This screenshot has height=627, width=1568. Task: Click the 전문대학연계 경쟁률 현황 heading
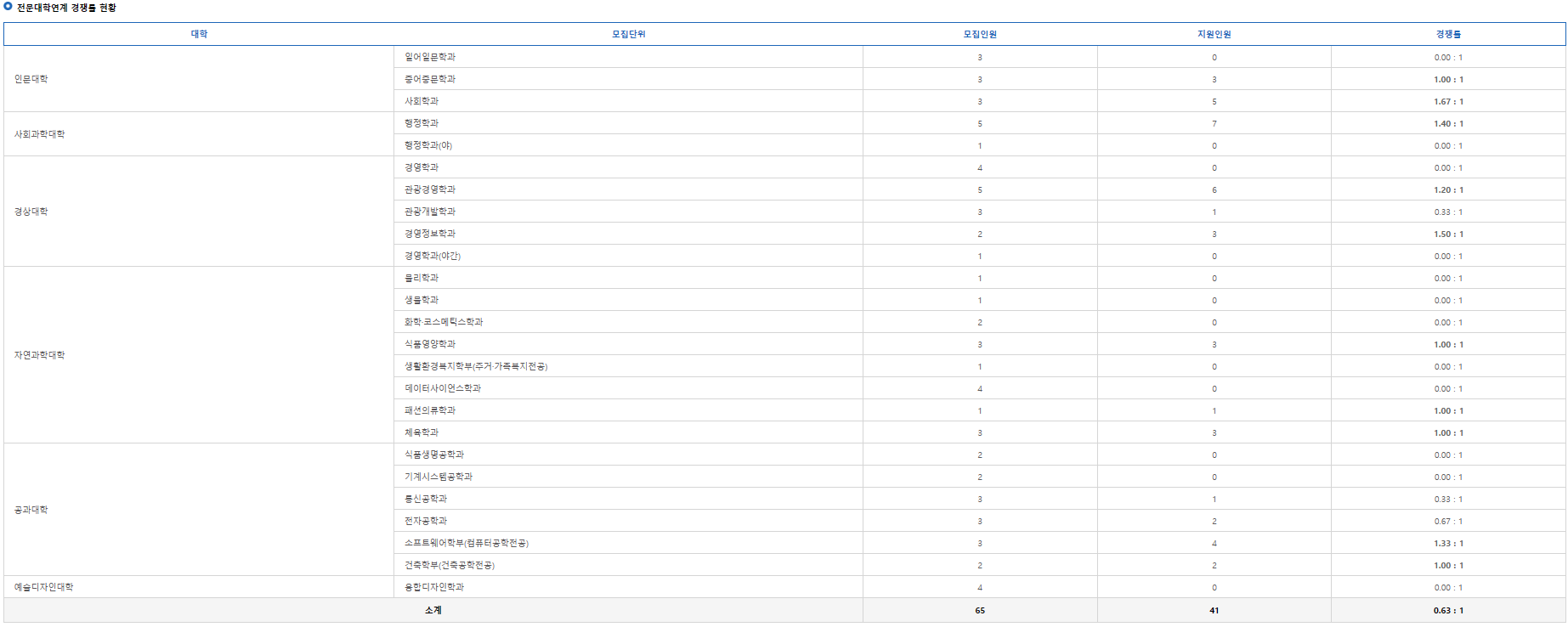click(66, 8)
